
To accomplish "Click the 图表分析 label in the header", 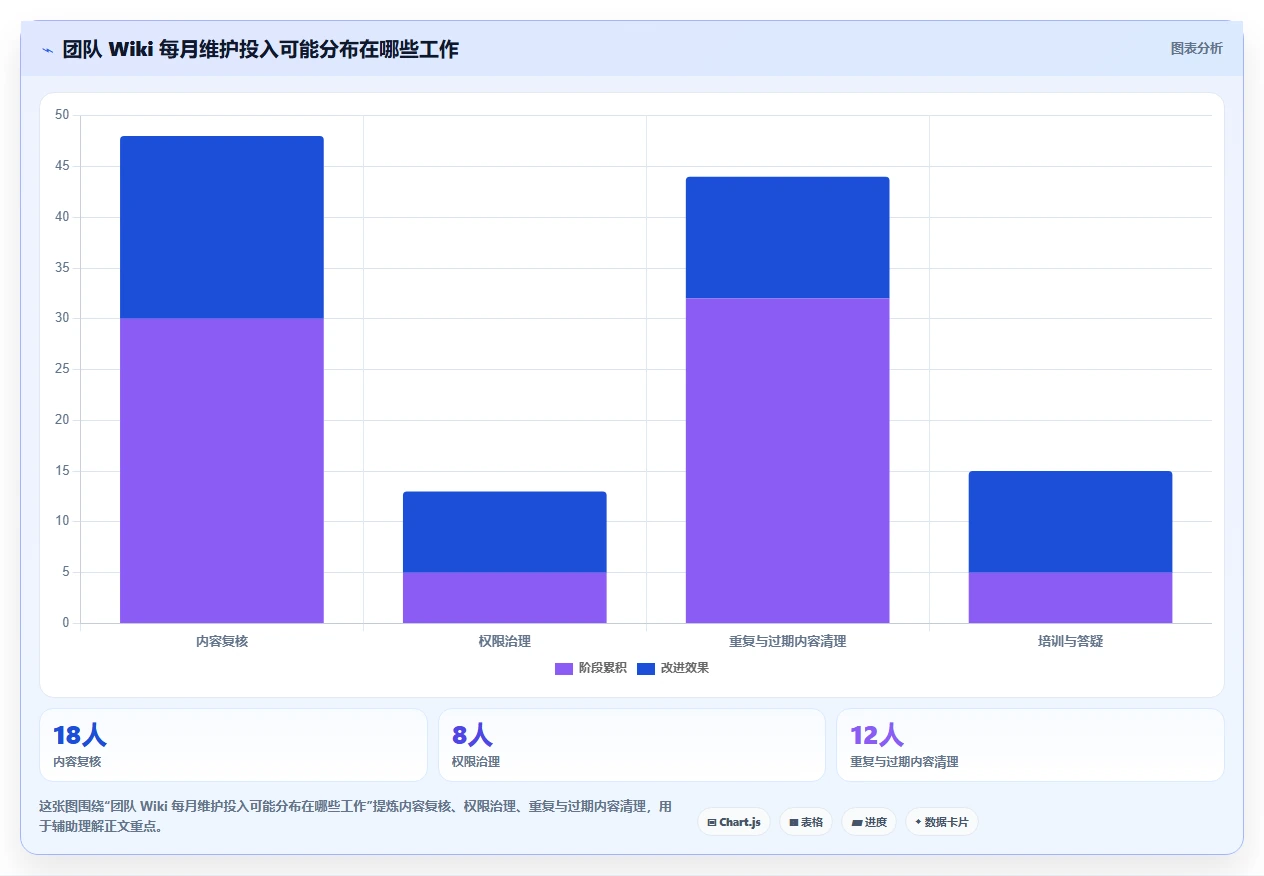I will click(x=1196, y=48).
